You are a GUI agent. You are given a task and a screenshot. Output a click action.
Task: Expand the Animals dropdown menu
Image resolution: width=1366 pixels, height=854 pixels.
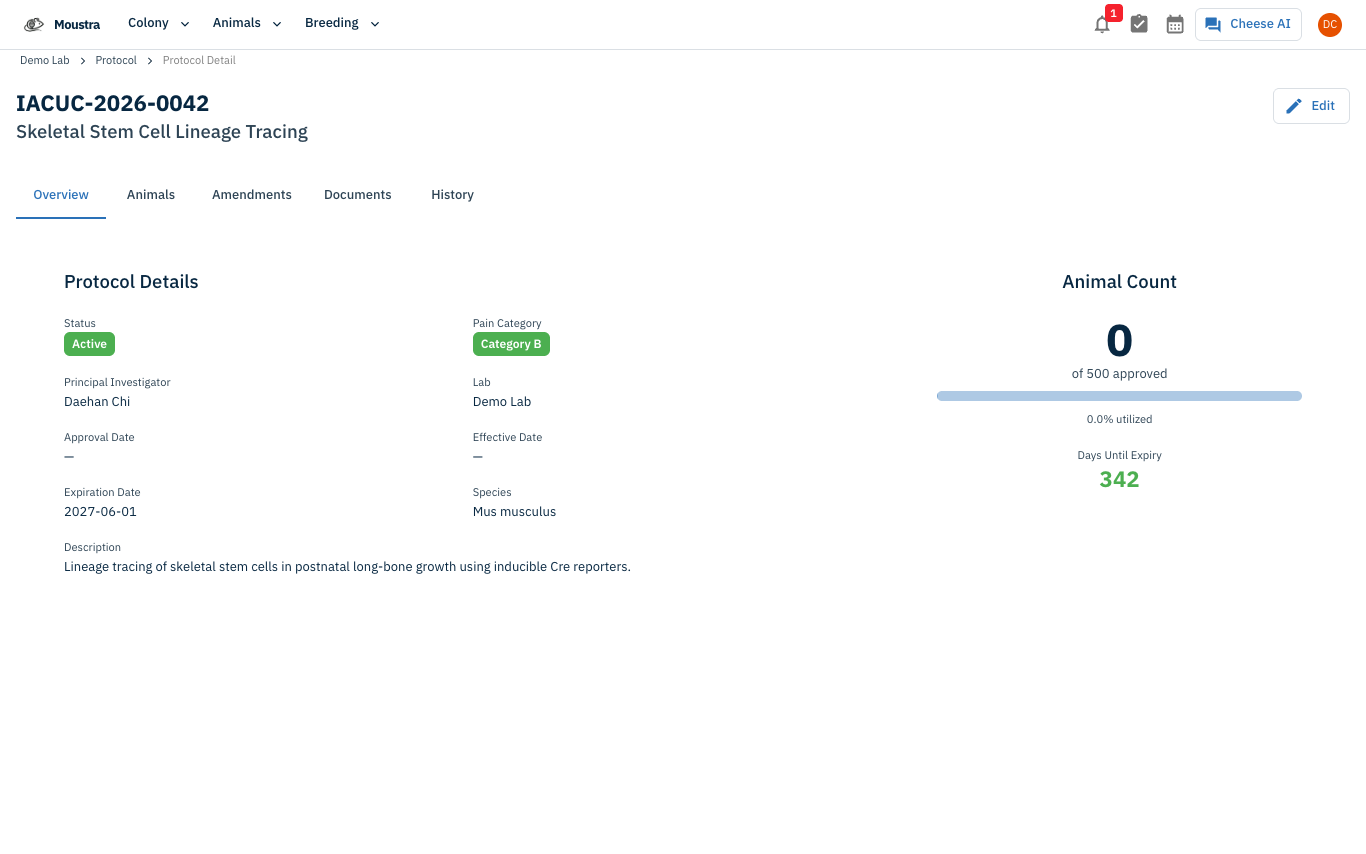pyautogui.click(x=247, y=24)
